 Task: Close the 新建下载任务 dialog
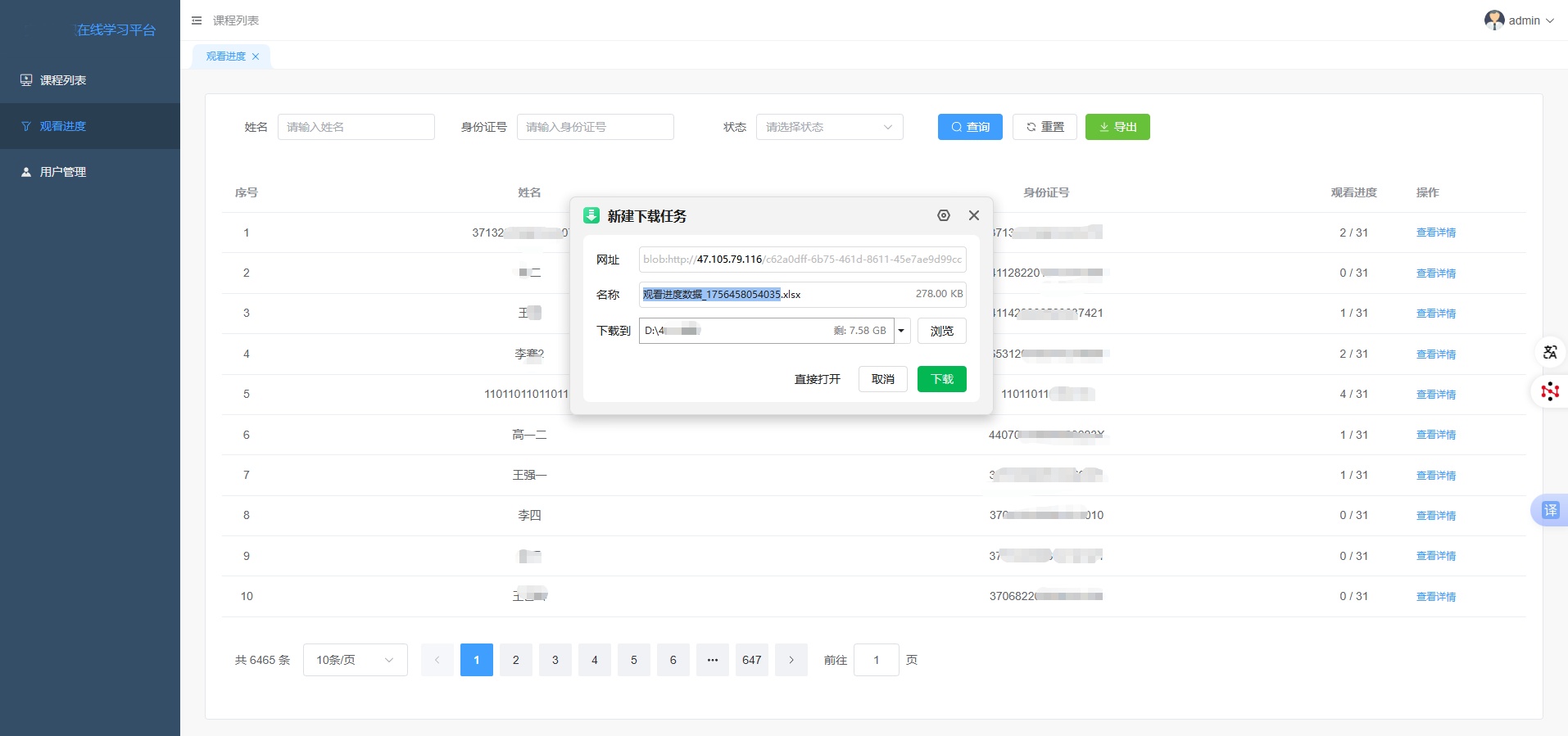pyautogui.click(x=974, y=215)
